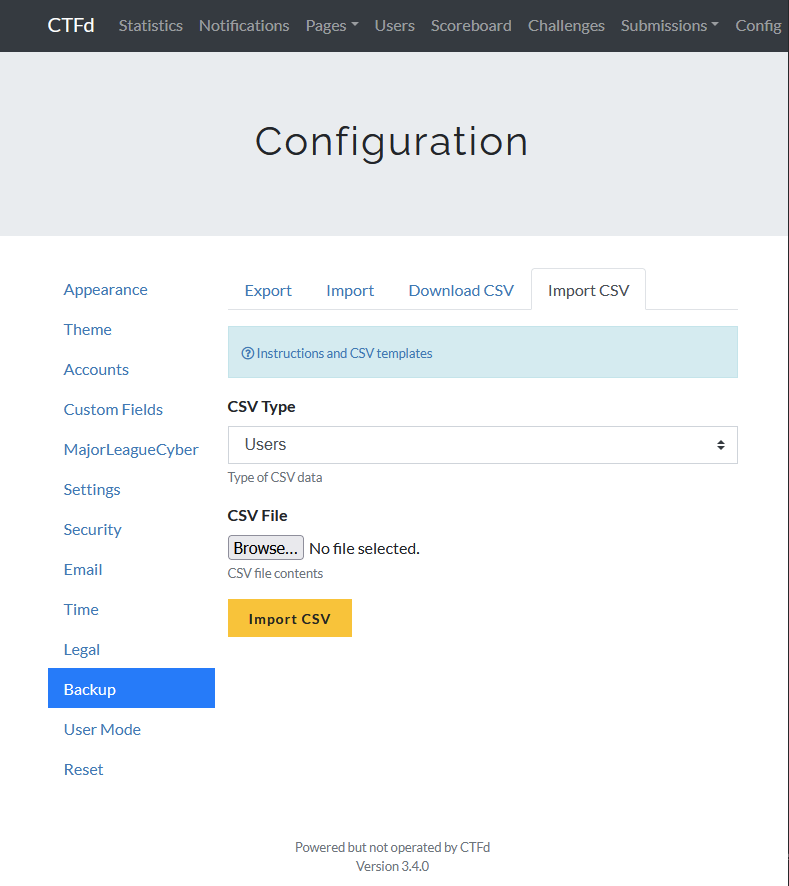Open the Reset section in sidebar
Screen dimensions: 789x886
pos(83,770)
